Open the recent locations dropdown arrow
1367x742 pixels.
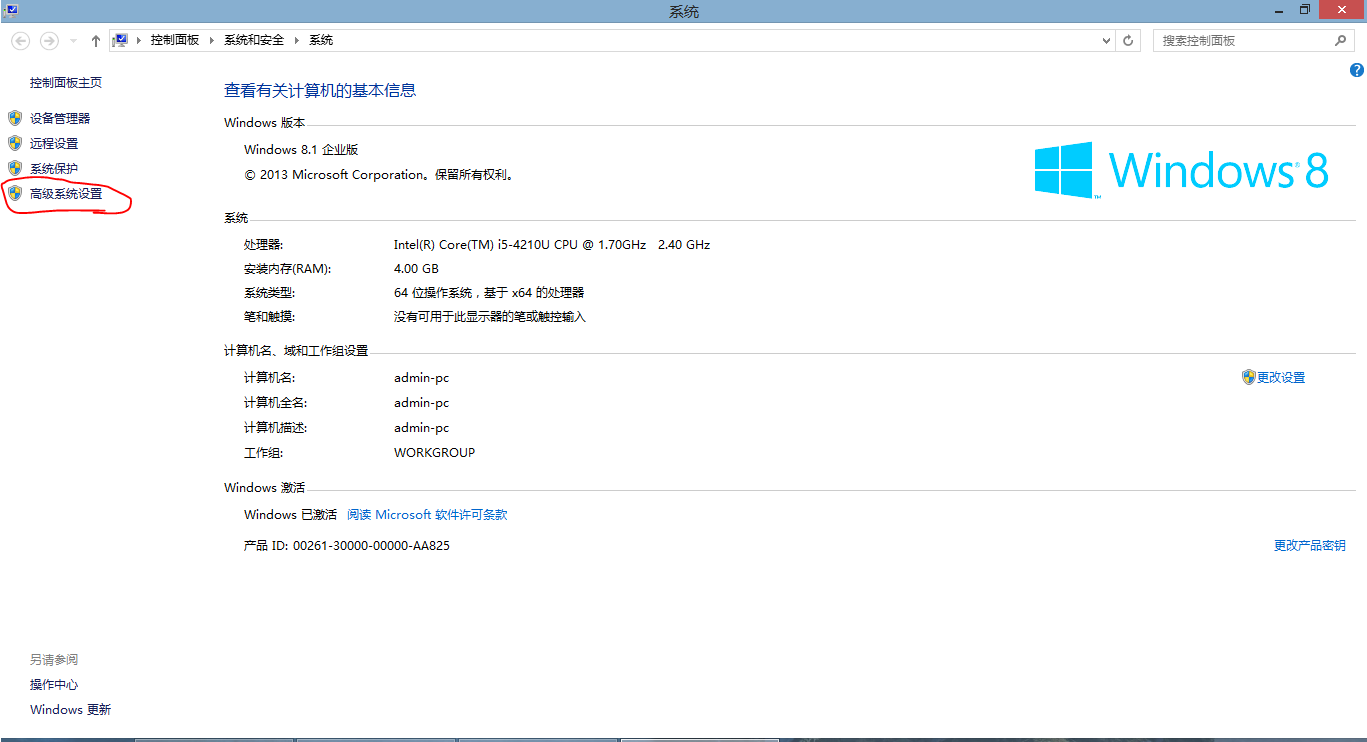(x=73, y=41)
